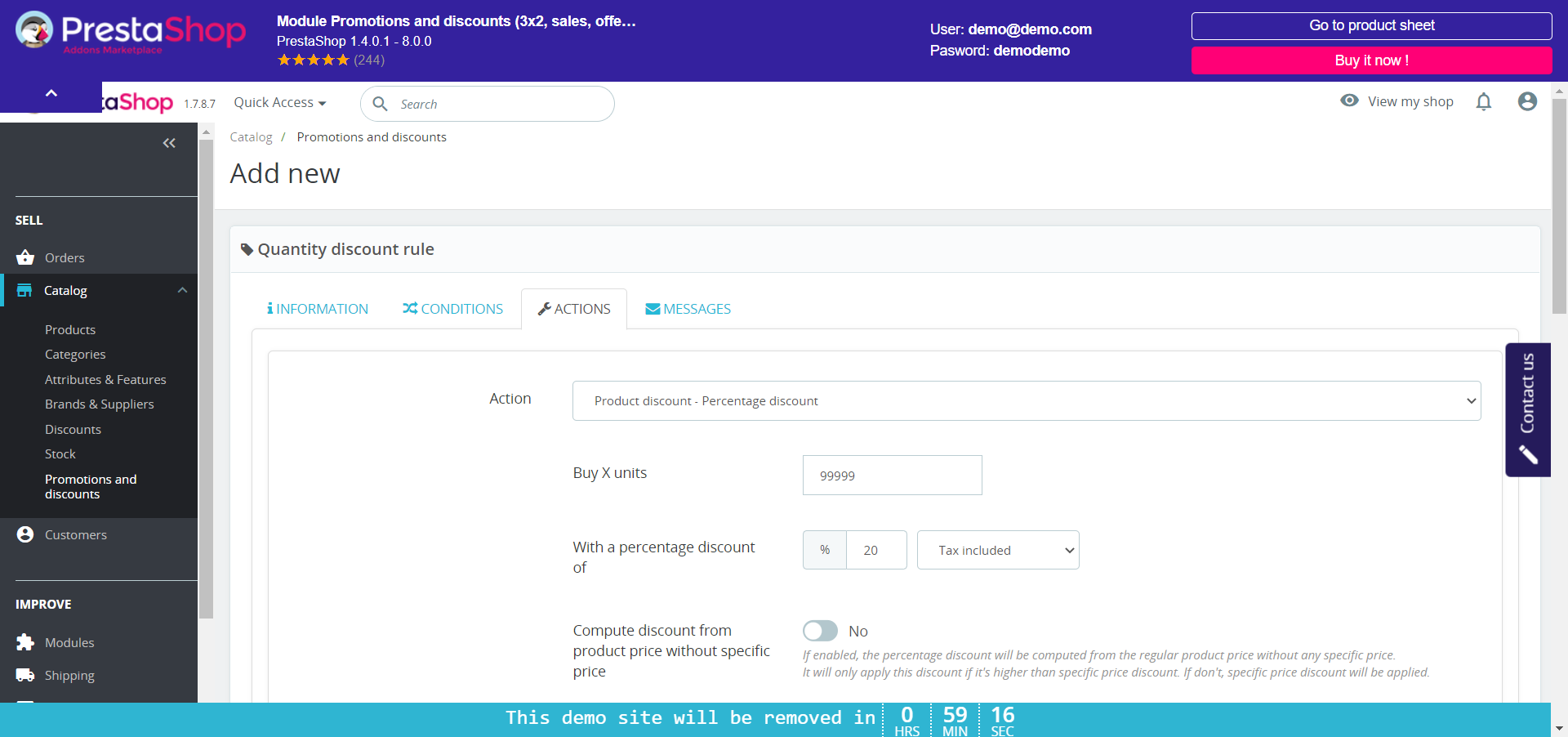This screenshot has width=1568, height=737.
Task: Open the Action dropdown
Action: (x=1027, y=400)
